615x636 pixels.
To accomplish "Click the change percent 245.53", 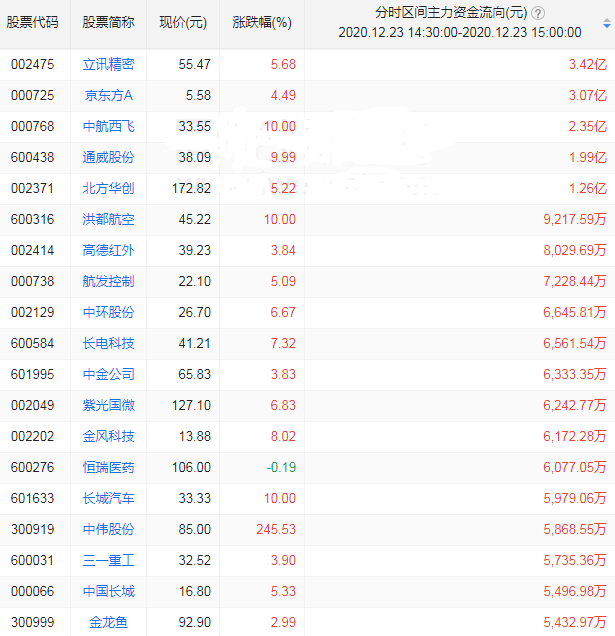I will (276, 529).
